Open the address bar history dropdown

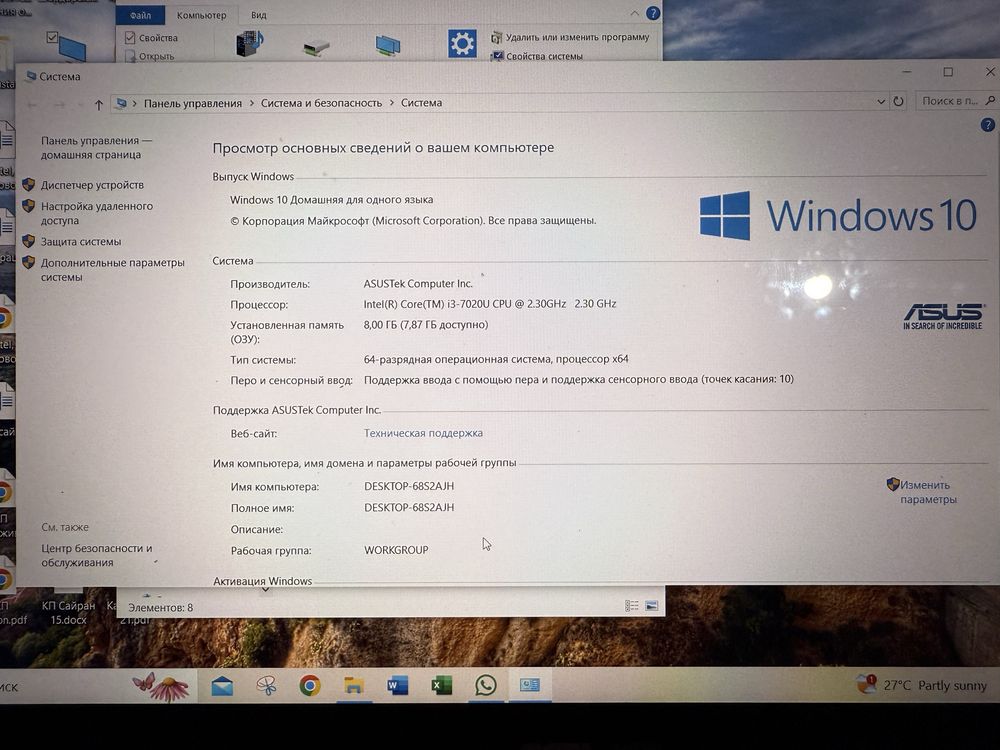(881, 101)
